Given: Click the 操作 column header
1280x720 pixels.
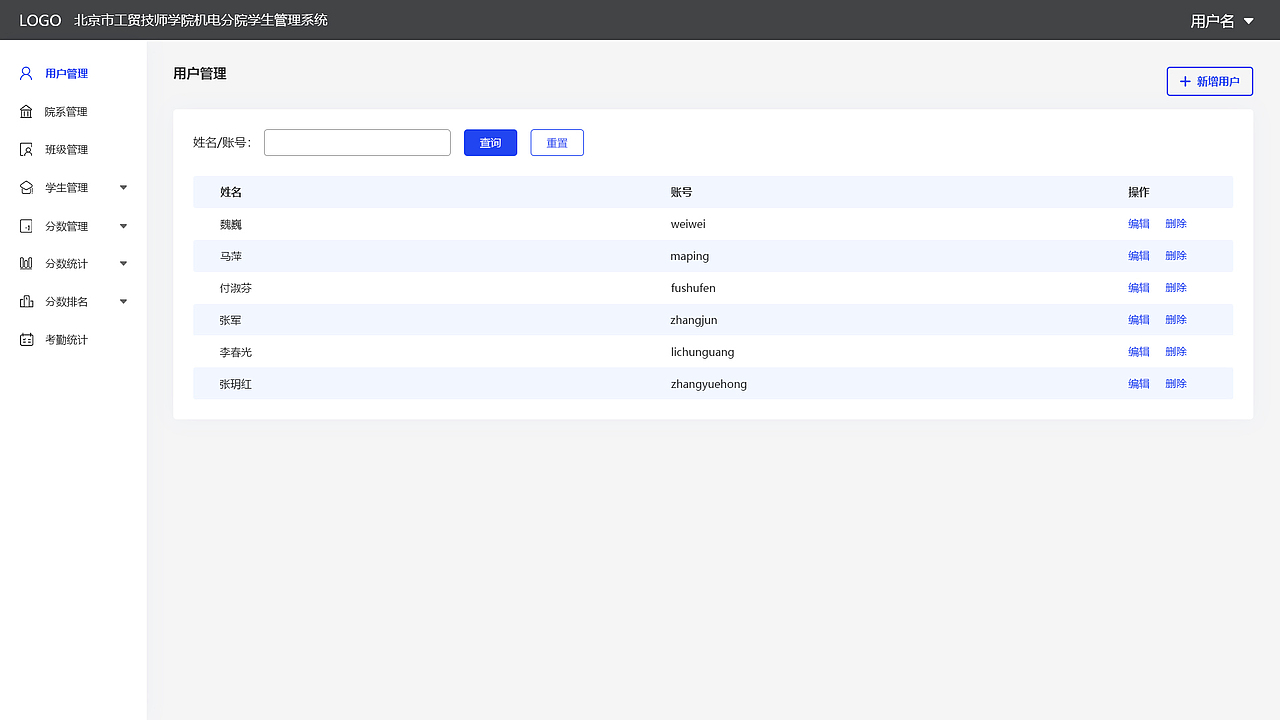Looking at the screenshot, I should tap(1139, 192).
